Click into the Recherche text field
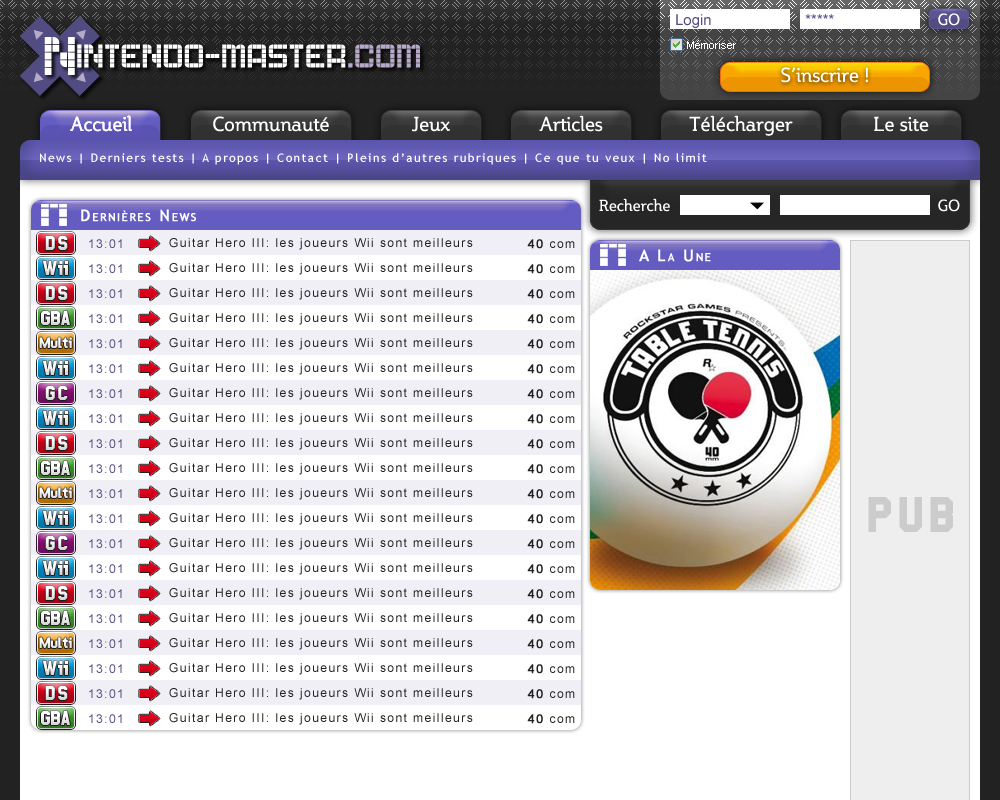The image size is (1000, 800). tap(855, 205)
